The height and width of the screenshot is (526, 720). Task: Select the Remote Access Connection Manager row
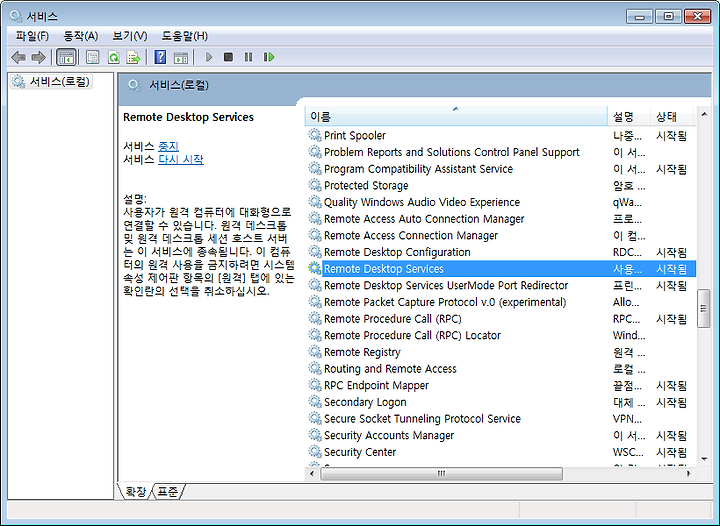[501, 235]
